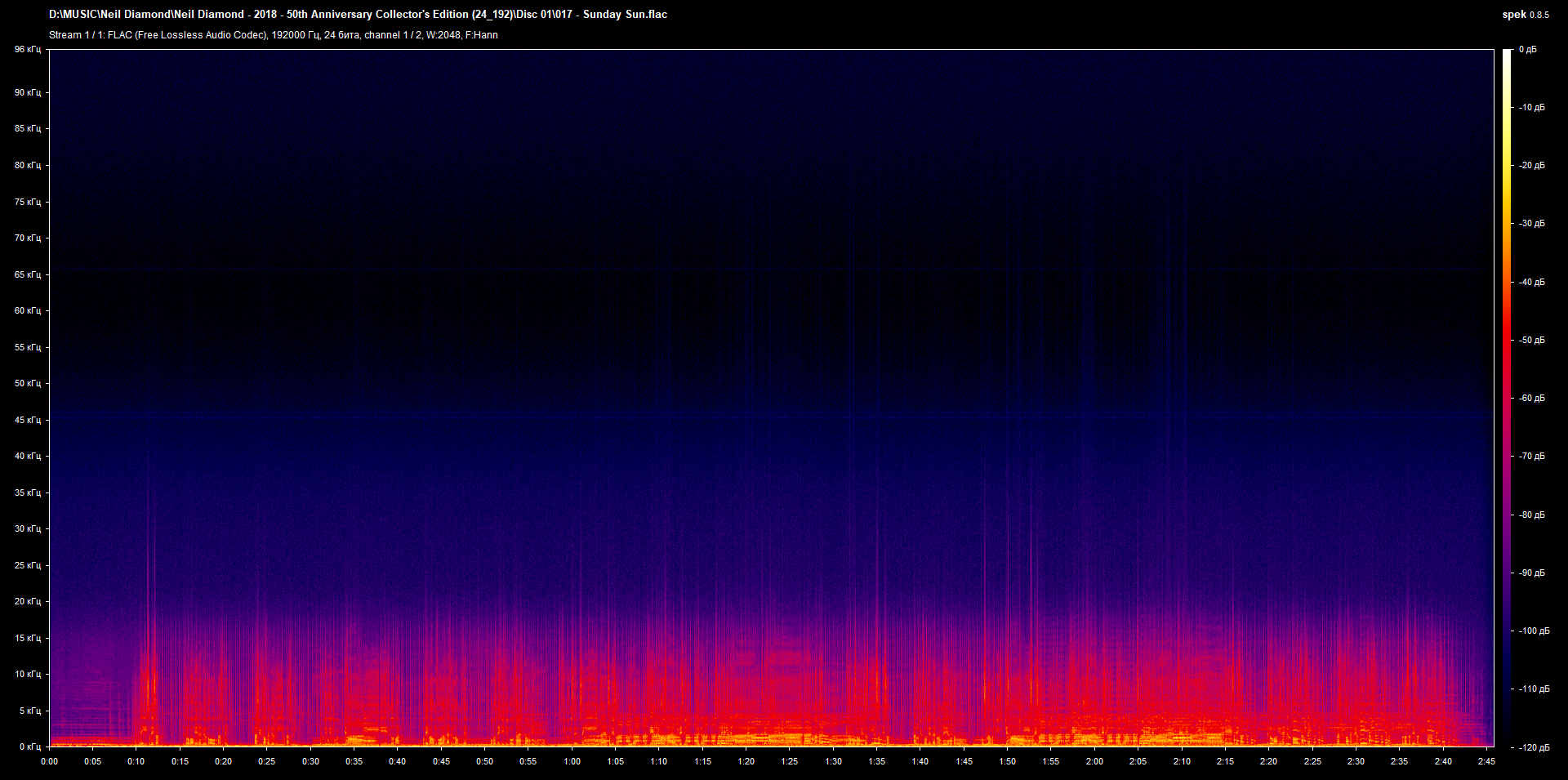1568x780 pixels.
Task: Click the W:2048 window size label
Action: [442, 35]
